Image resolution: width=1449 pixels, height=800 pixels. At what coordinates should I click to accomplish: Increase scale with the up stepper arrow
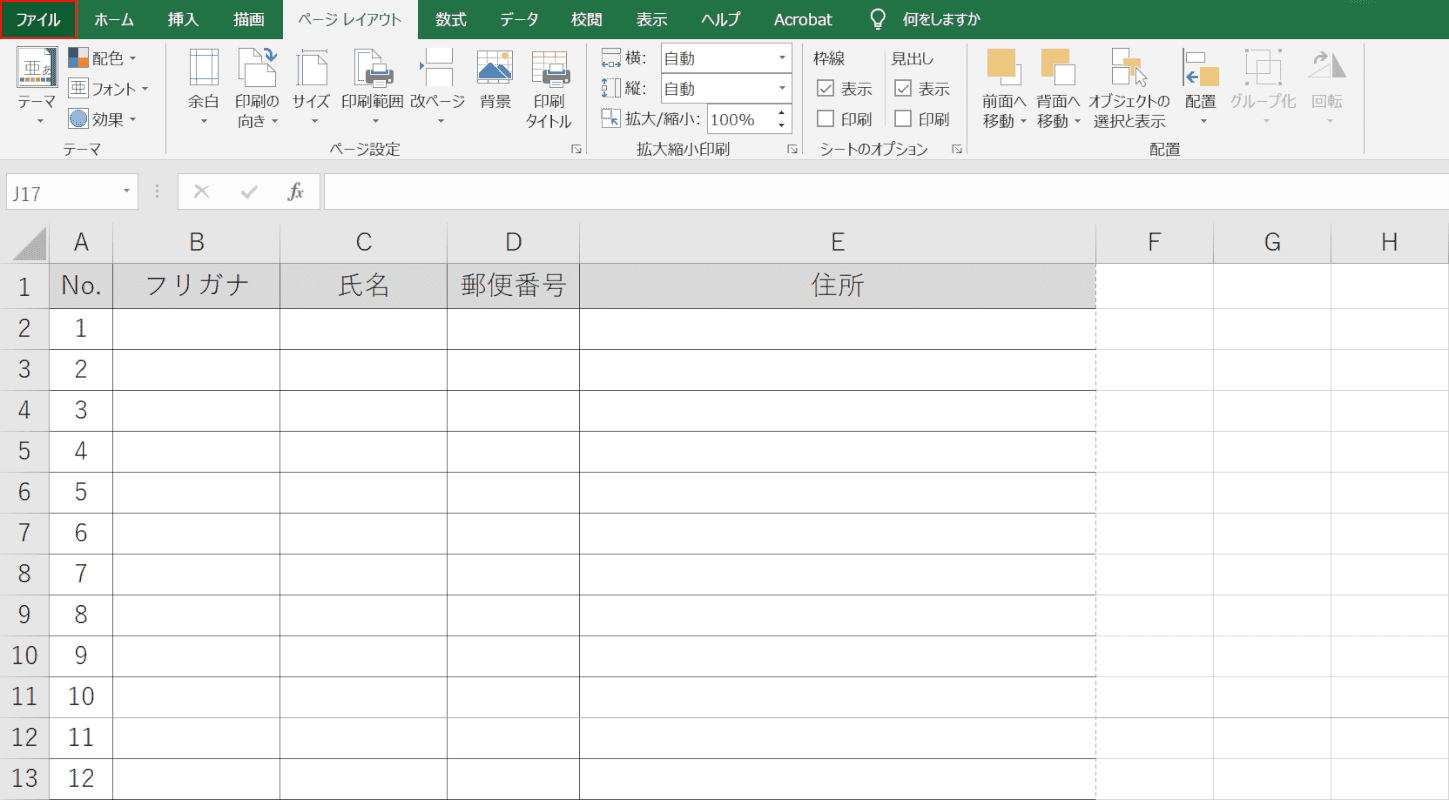click(x=781, y=113)
